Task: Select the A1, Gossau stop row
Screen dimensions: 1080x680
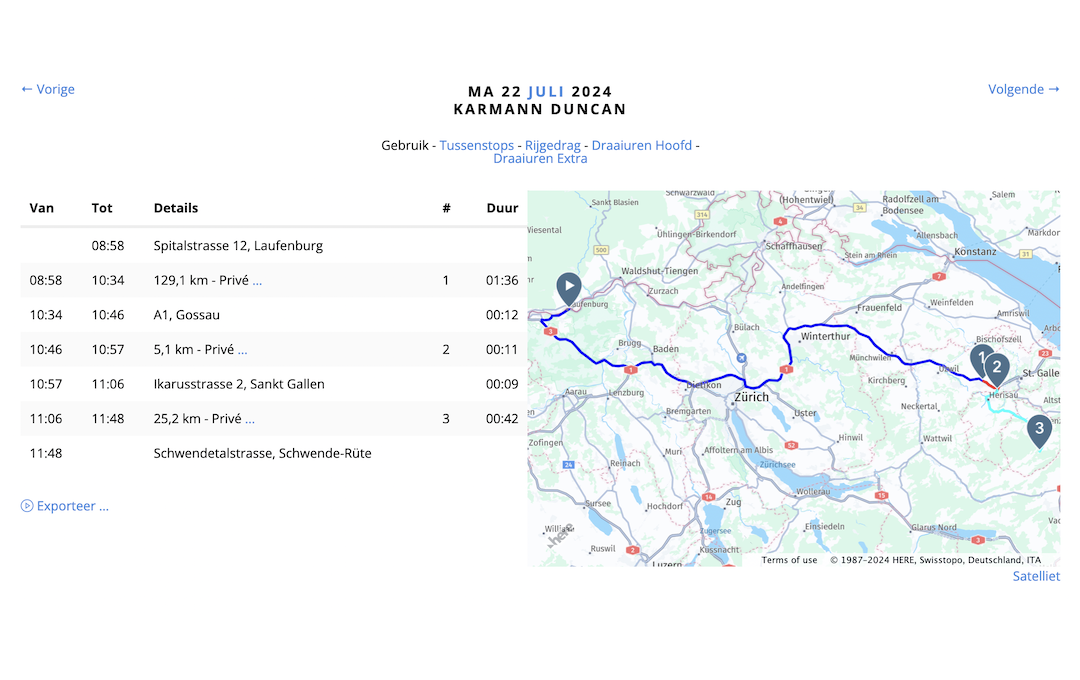Action: click(x=273, y=315)
